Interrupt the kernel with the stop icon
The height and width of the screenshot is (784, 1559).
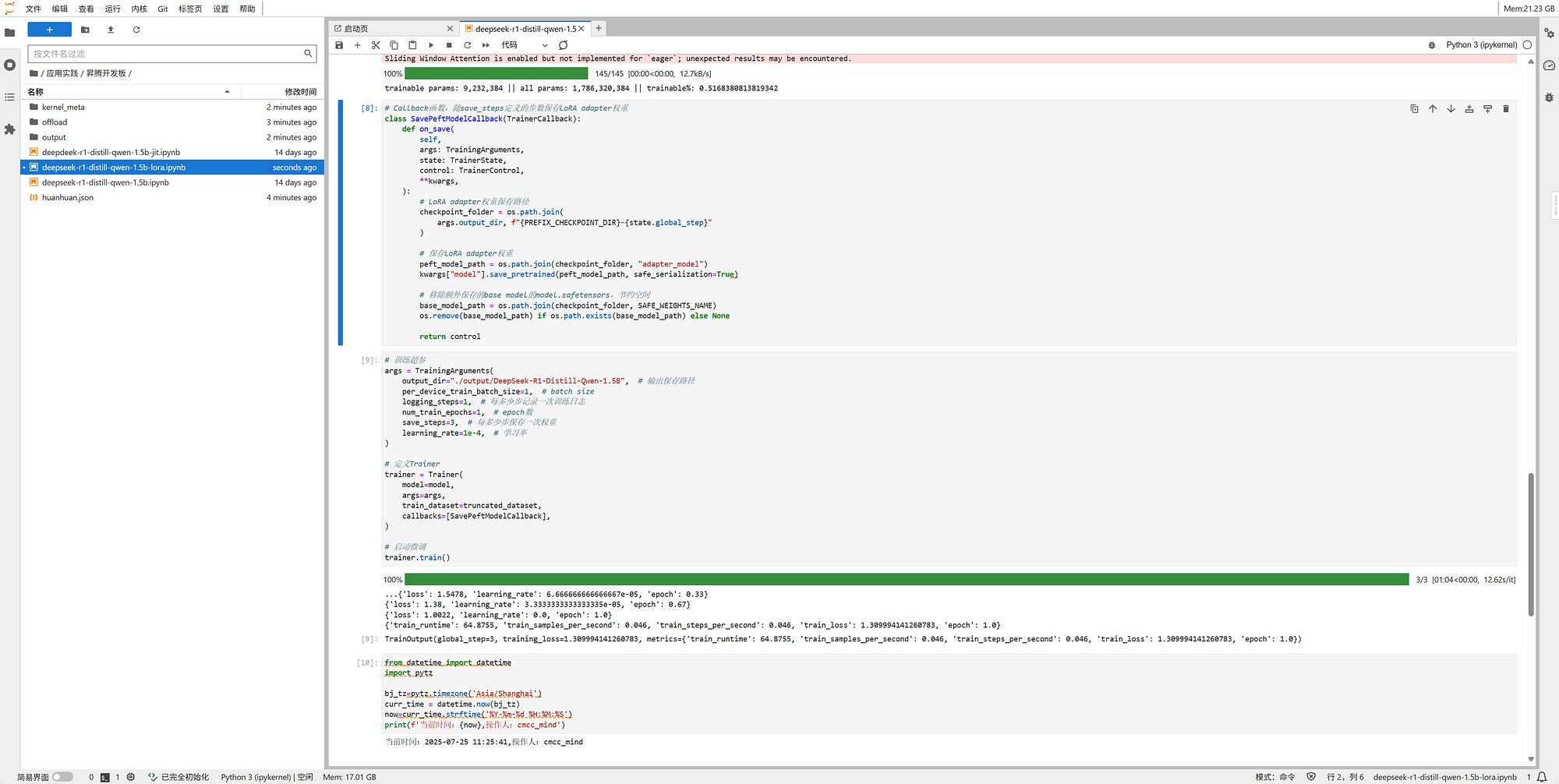coord(449,45)
